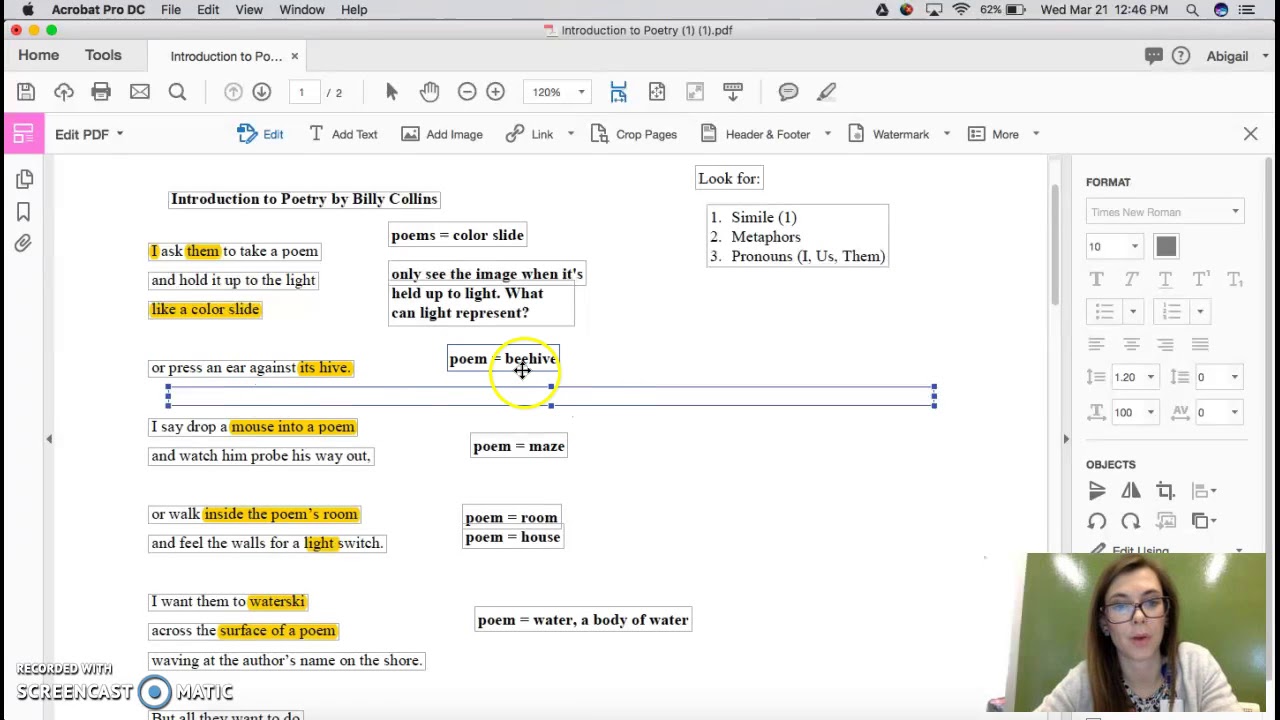Click the flip vertical triangle icon
Viewport: 1280px width, 720px height.
pos(1097,491)
